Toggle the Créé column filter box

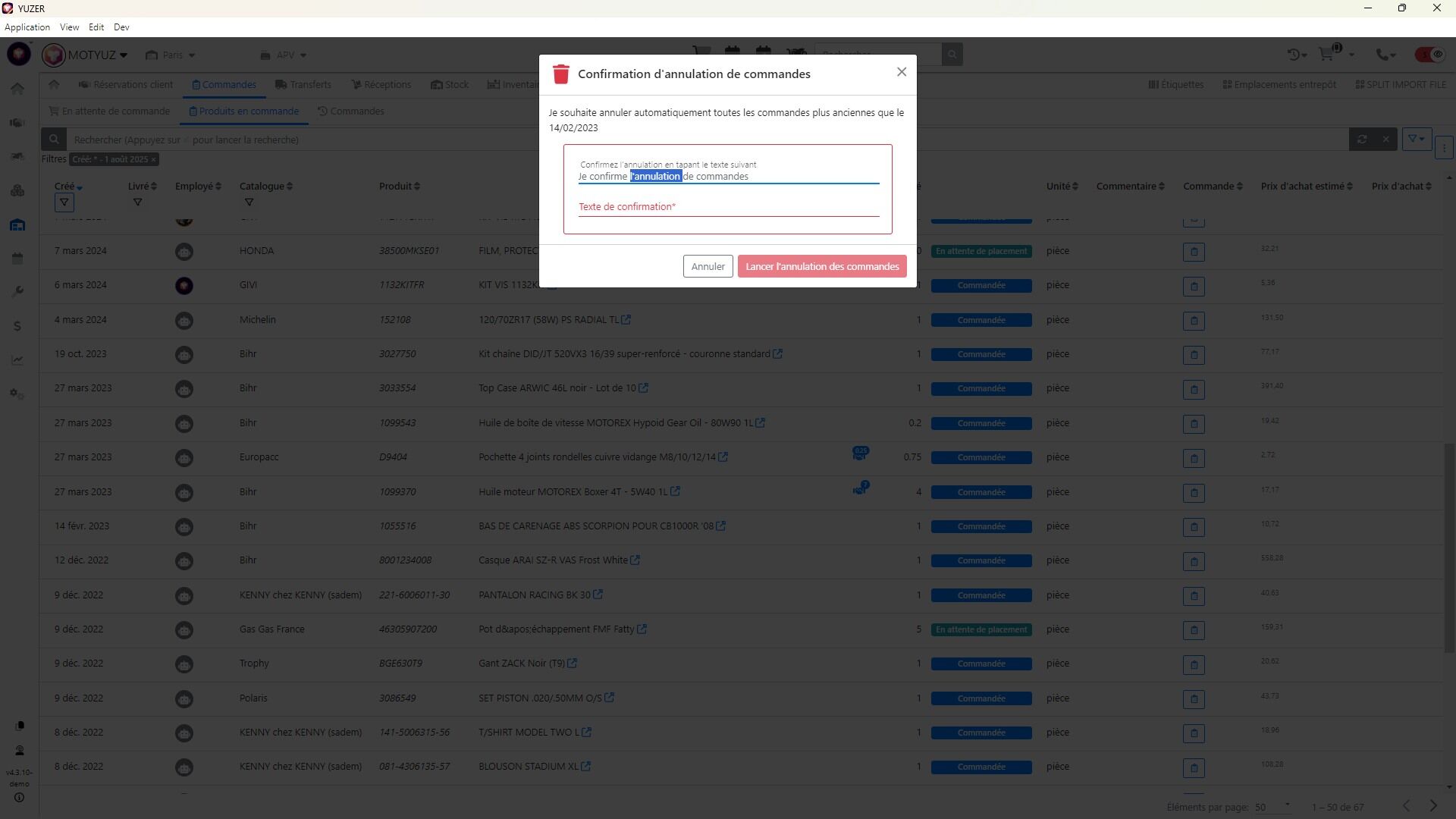(64, 202)
